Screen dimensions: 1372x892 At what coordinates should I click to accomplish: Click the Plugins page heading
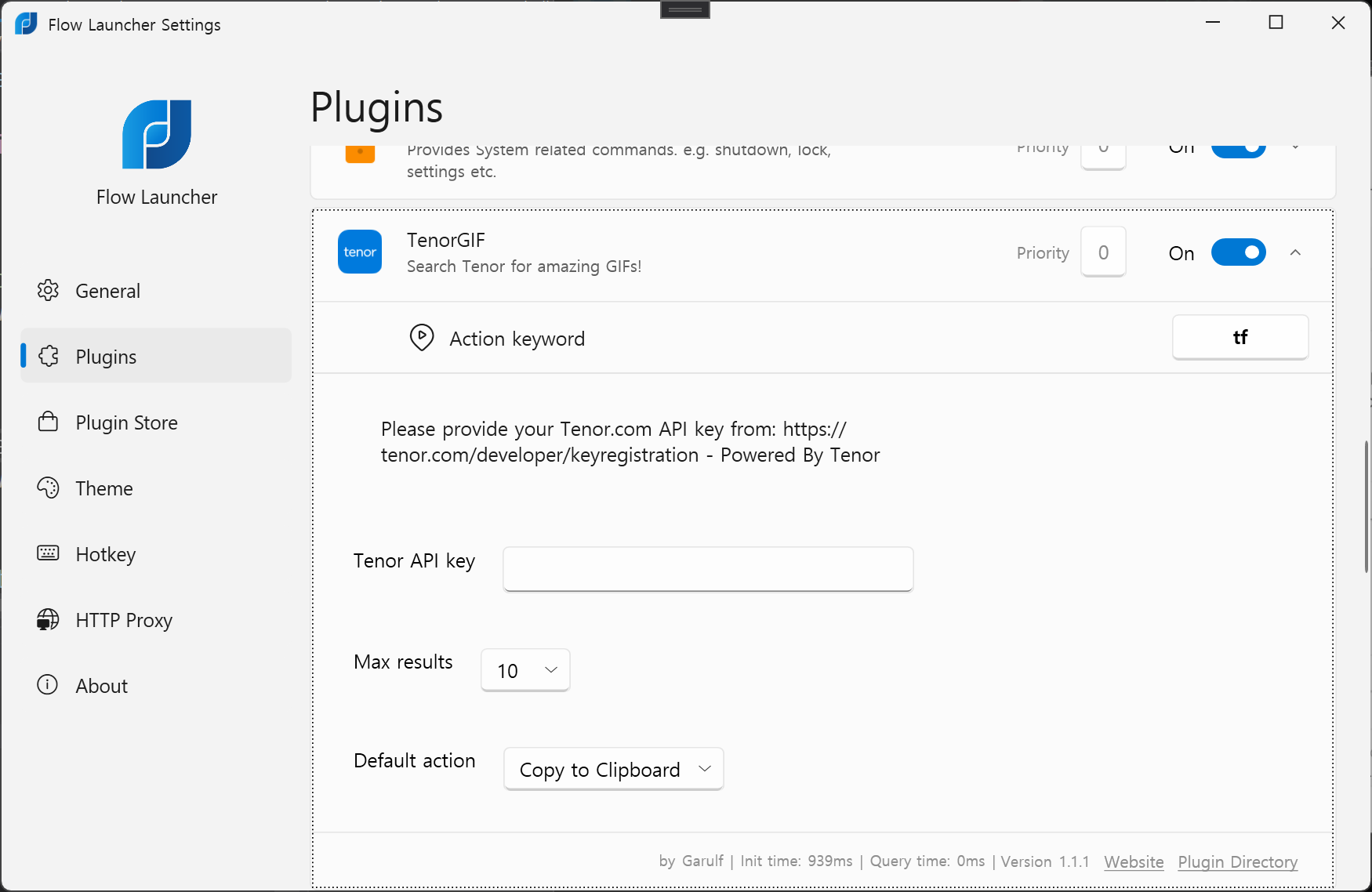pyautogui.click(x=377, y=107)
